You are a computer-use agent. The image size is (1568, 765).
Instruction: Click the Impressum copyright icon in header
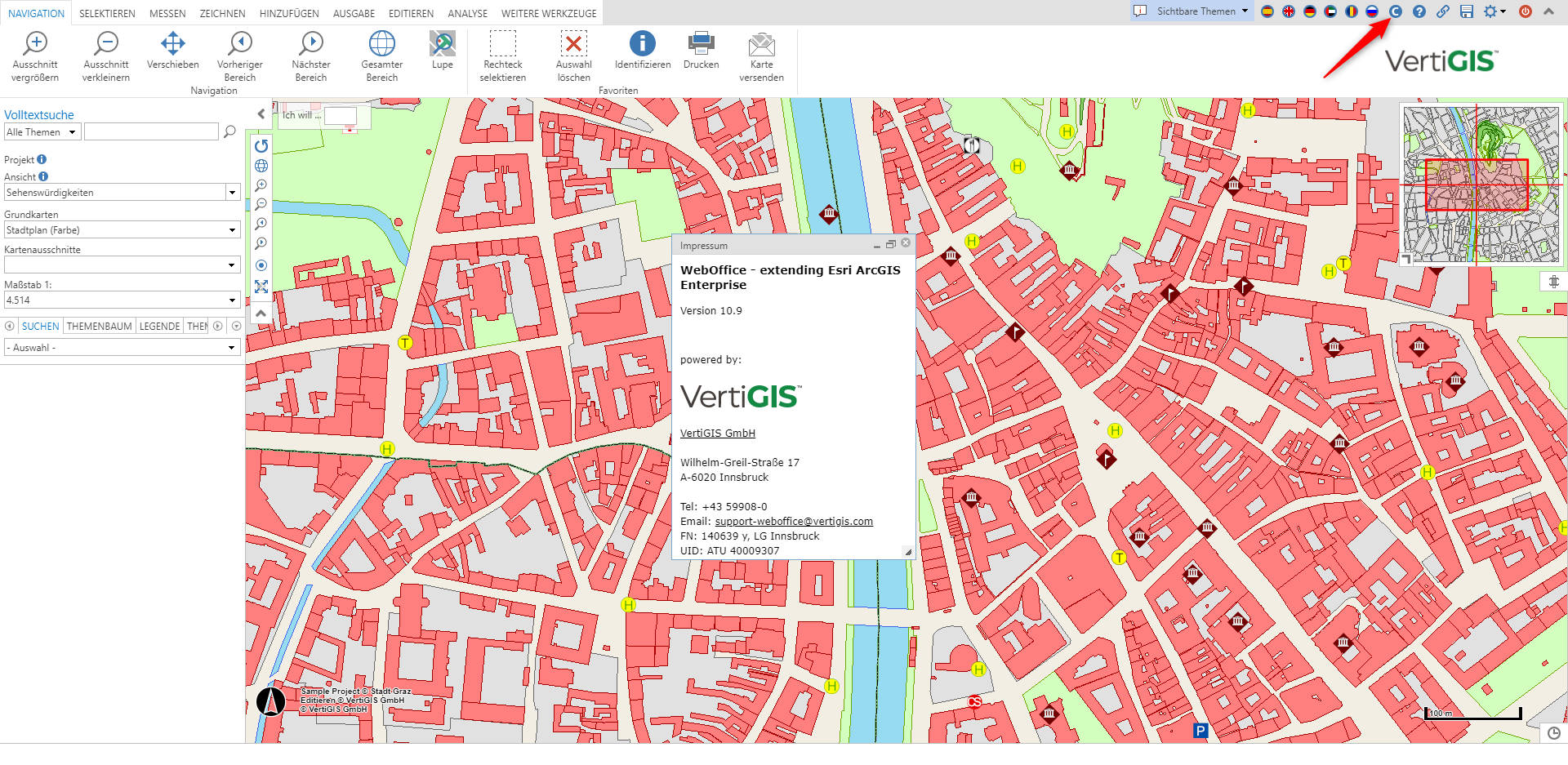click(x=1396, y=11)
